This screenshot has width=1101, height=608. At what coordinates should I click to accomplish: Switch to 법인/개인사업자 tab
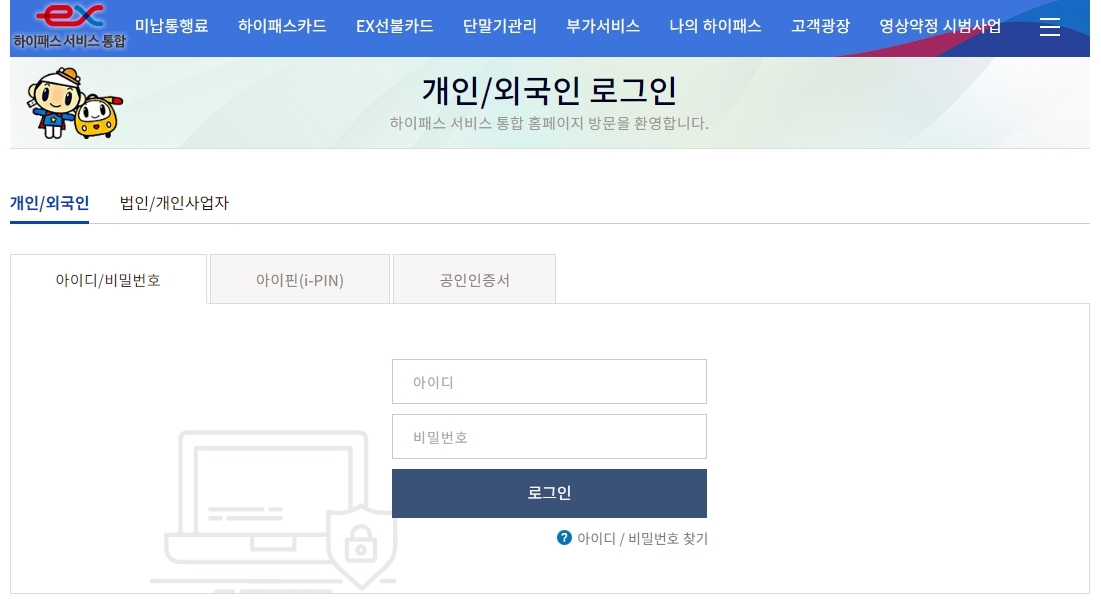tap(174, 203)
